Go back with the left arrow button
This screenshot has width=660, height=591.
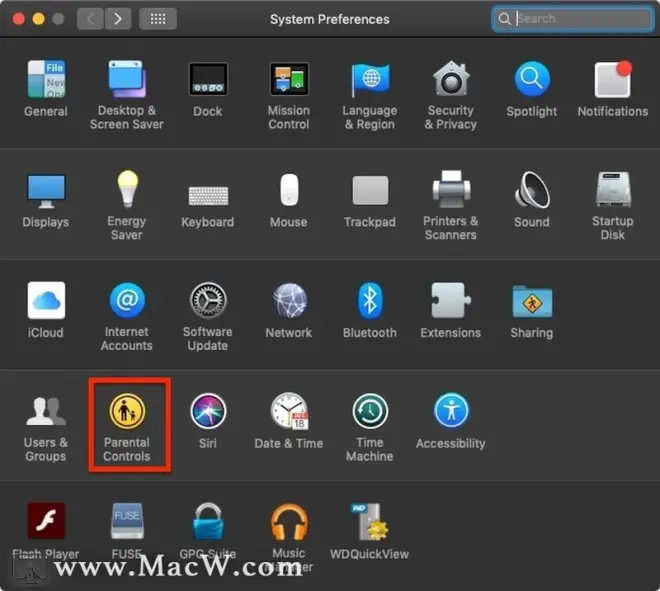90,19
